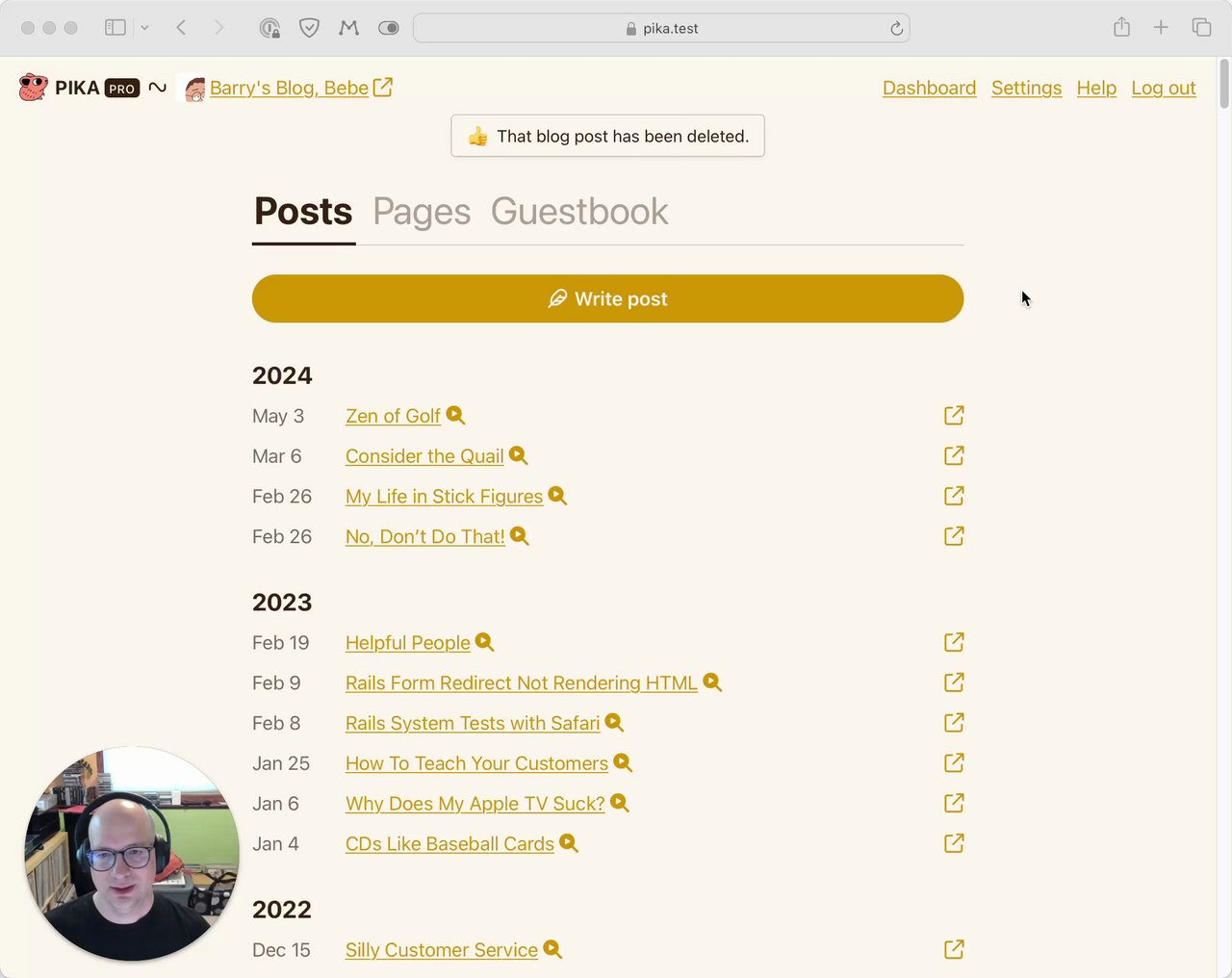Click the preview magnifier beside Zen of Golf
1232x978 pixels.
pos(455,415)
